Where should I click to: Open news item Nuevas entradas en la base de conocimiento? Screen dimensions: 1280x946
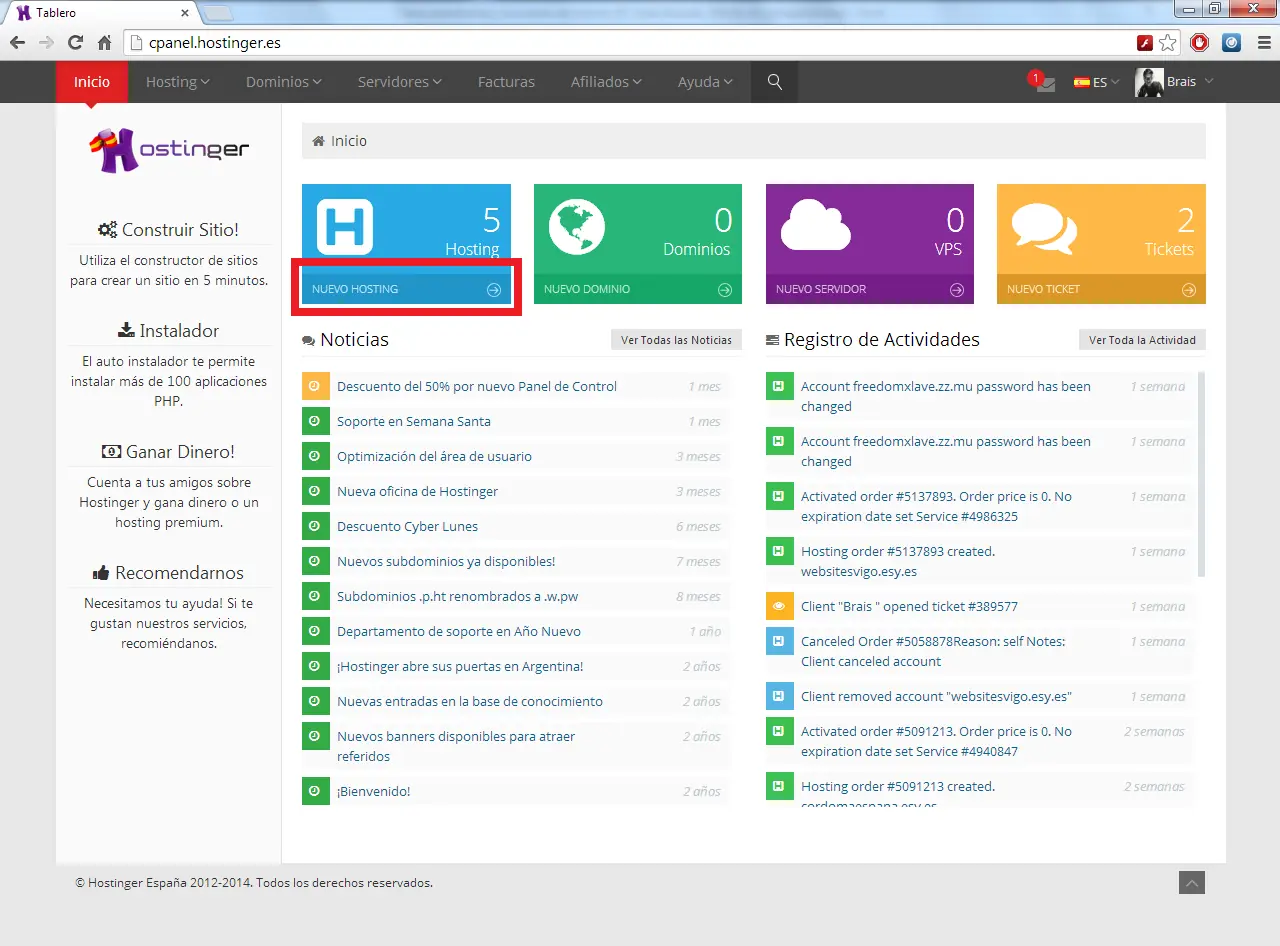point(470,701)
